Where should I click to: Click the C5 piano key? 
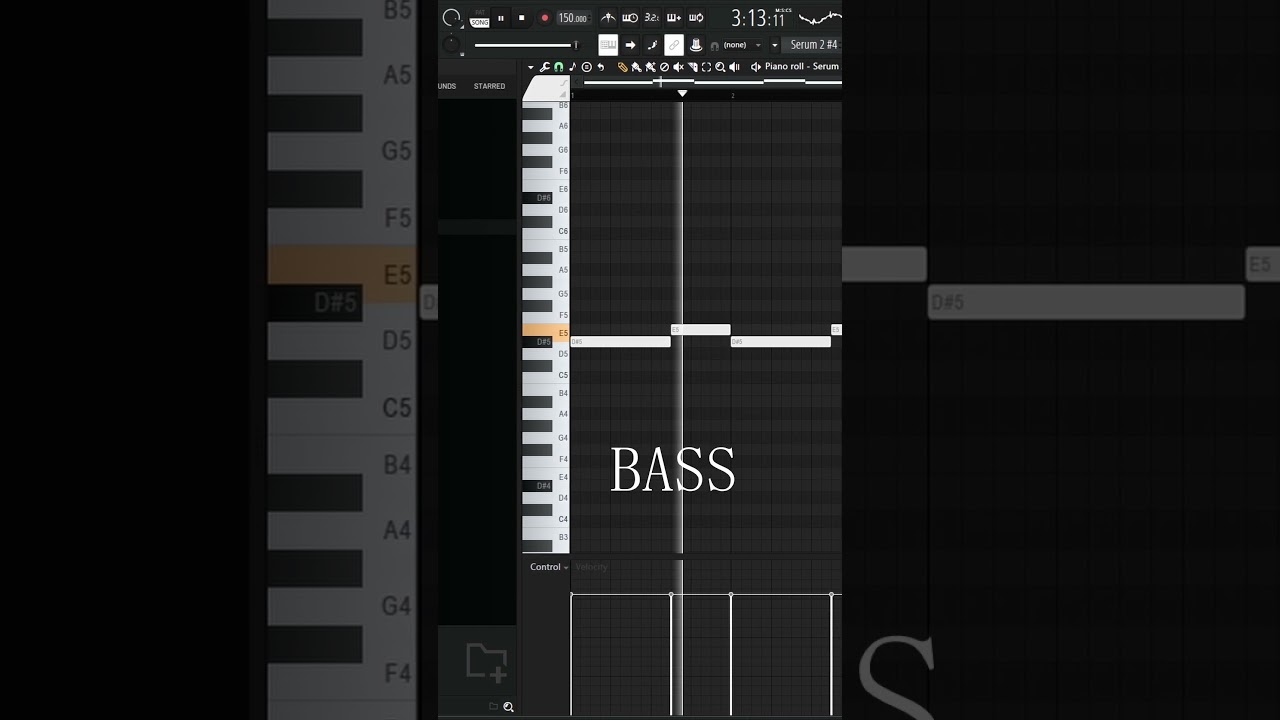point(546,374)
